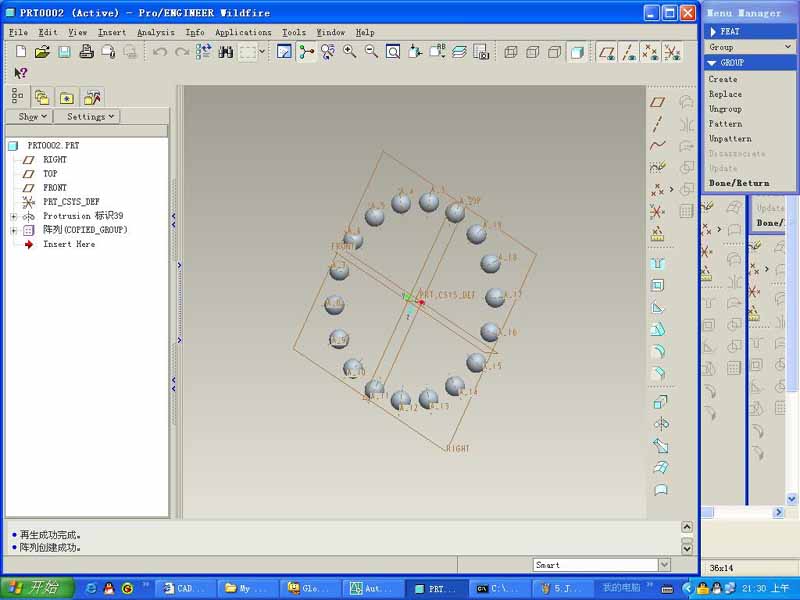Print the model using the printer icon
This screenshot has height=600, width=800.
[x=86, y=52]
